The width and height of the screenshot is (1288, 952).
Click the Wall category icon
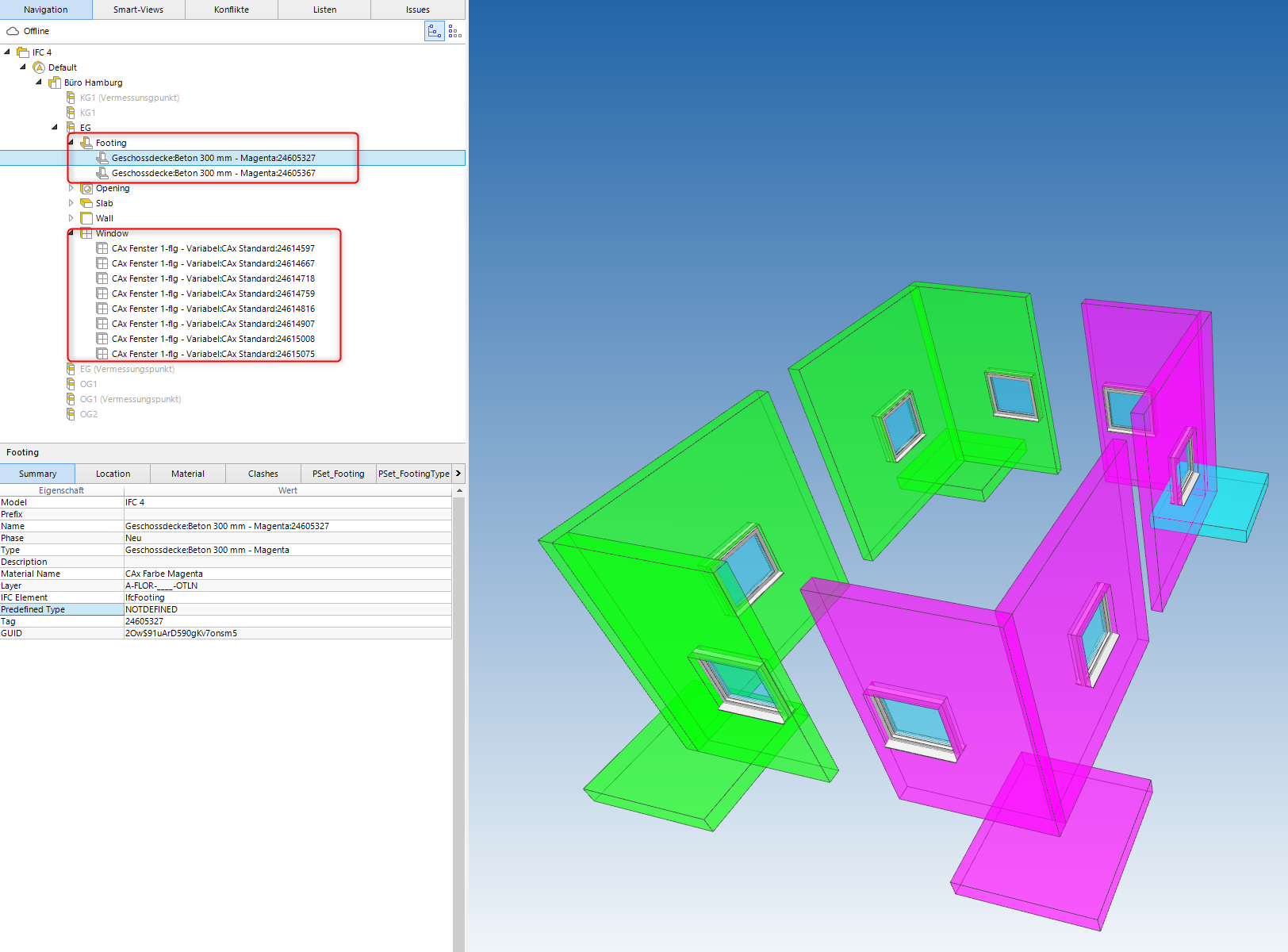coord(86,218)
